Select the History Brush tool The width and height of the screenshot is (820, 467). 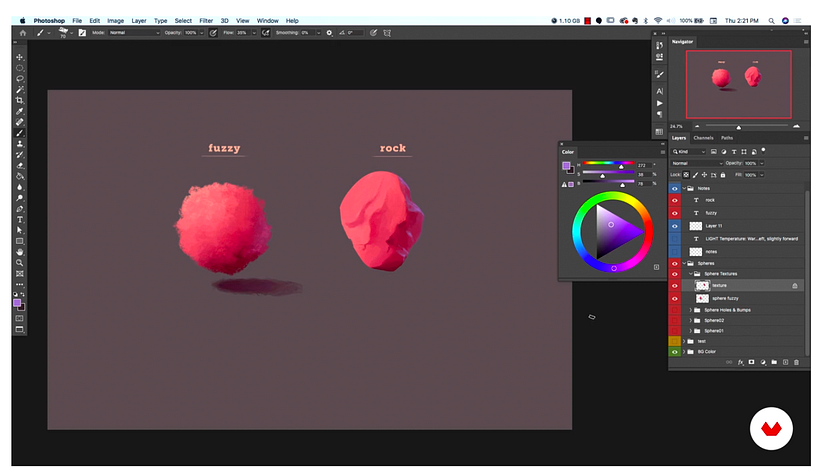(19, 155)
